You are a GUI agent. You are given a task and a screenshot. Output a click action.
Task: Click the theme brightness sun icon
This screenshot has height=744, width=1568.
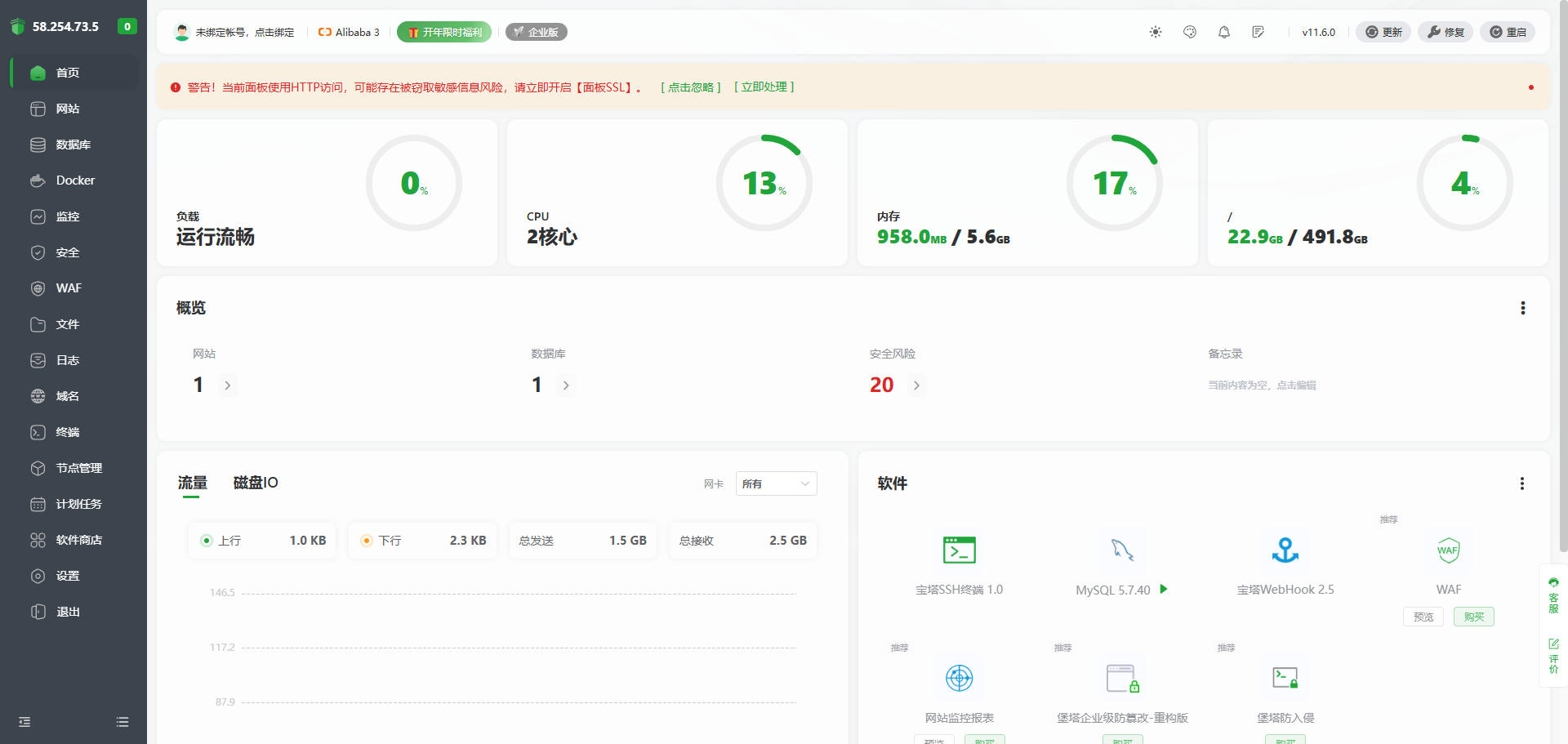(1156, 32)
